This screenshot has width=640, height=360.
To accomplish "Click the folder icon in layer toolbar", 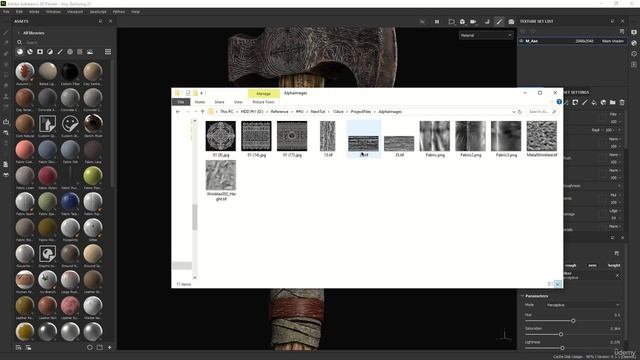I will point(612,102).
